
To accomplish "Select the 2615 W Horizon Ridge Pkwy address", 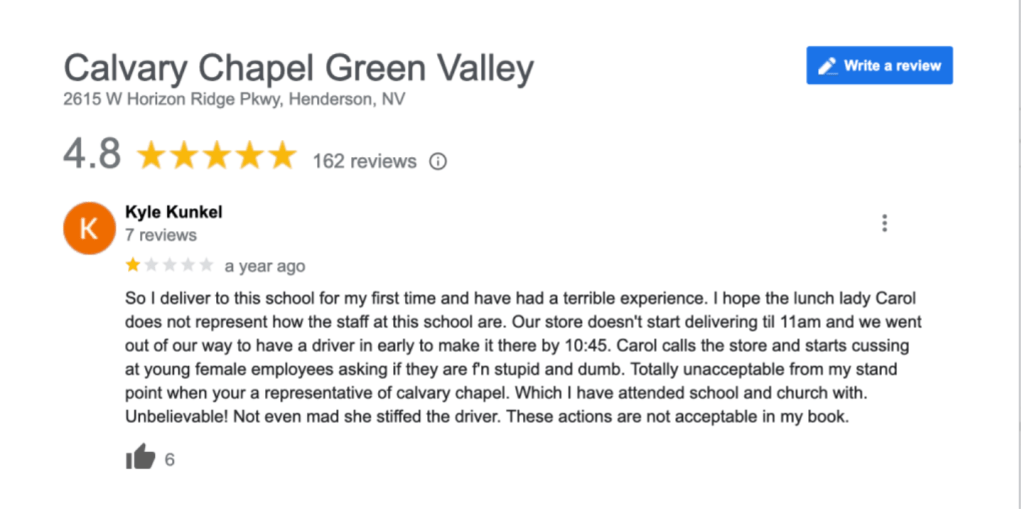I will pyautogui.click(x=233, y=100).
